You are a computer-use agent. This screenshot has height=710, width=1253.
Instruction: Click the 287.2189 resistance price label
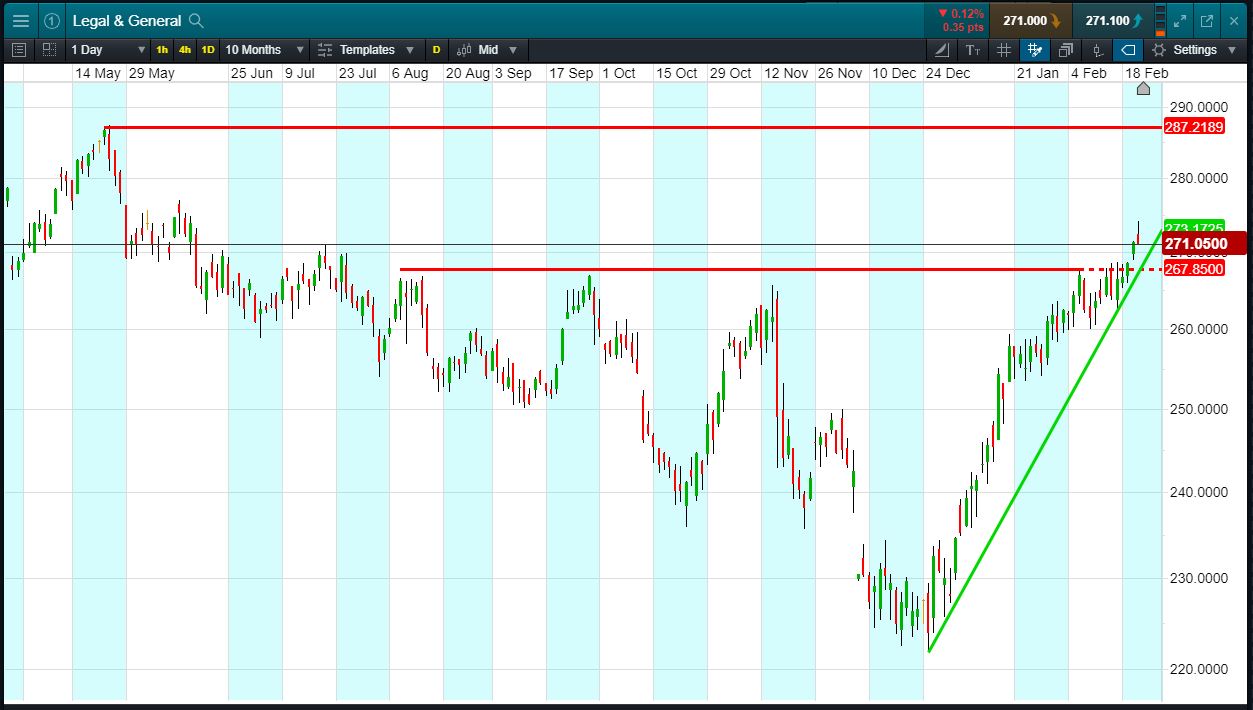tap(1194, 127)
